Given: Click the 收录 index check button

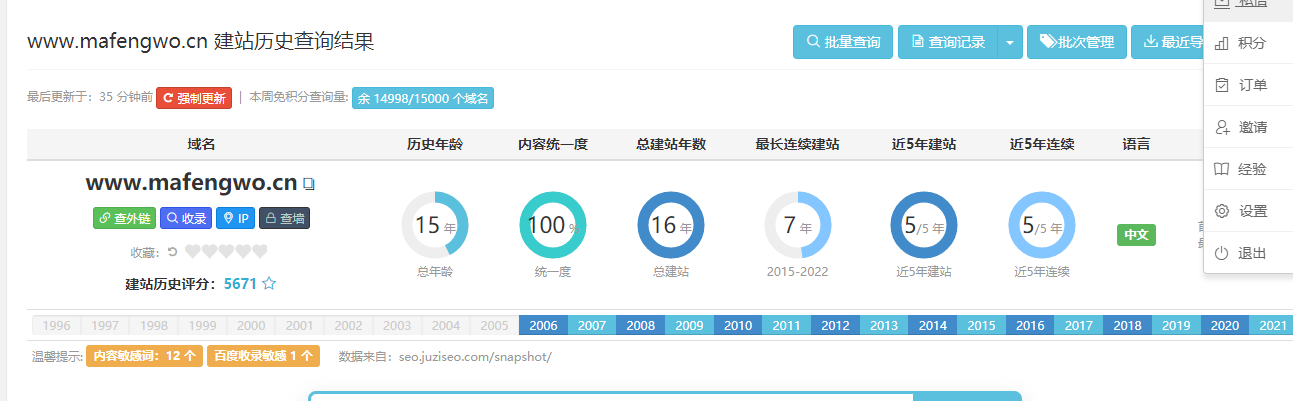Looking at the screenshot, I should click(x=186, y=218).
